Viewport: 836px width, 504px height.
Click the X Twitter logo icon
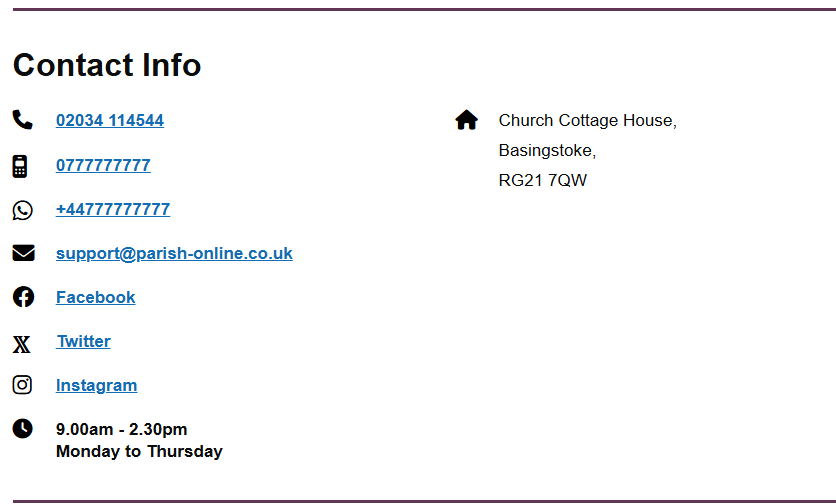click(x=21, y=345)
